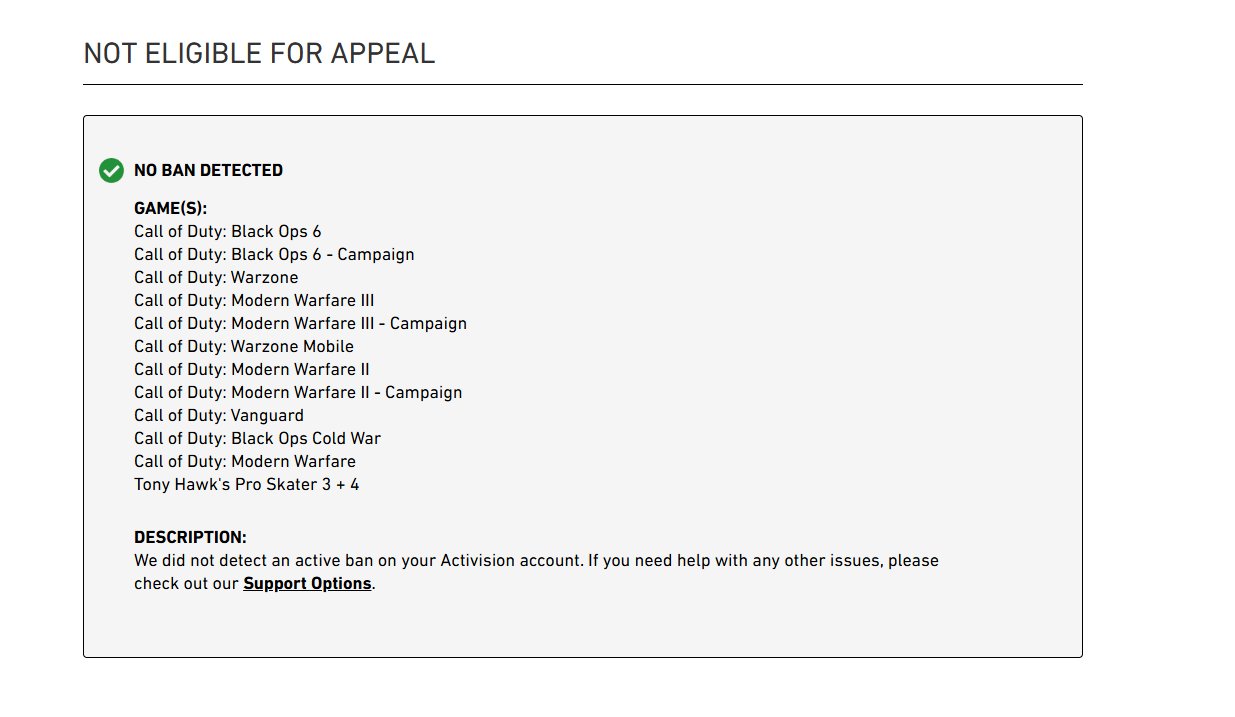The height and width of the screenshot is (717, 1235).
Task: Select Call of Duty: Modern Warfare II entry
Action: pyautogui.click(x=252, y=370)
